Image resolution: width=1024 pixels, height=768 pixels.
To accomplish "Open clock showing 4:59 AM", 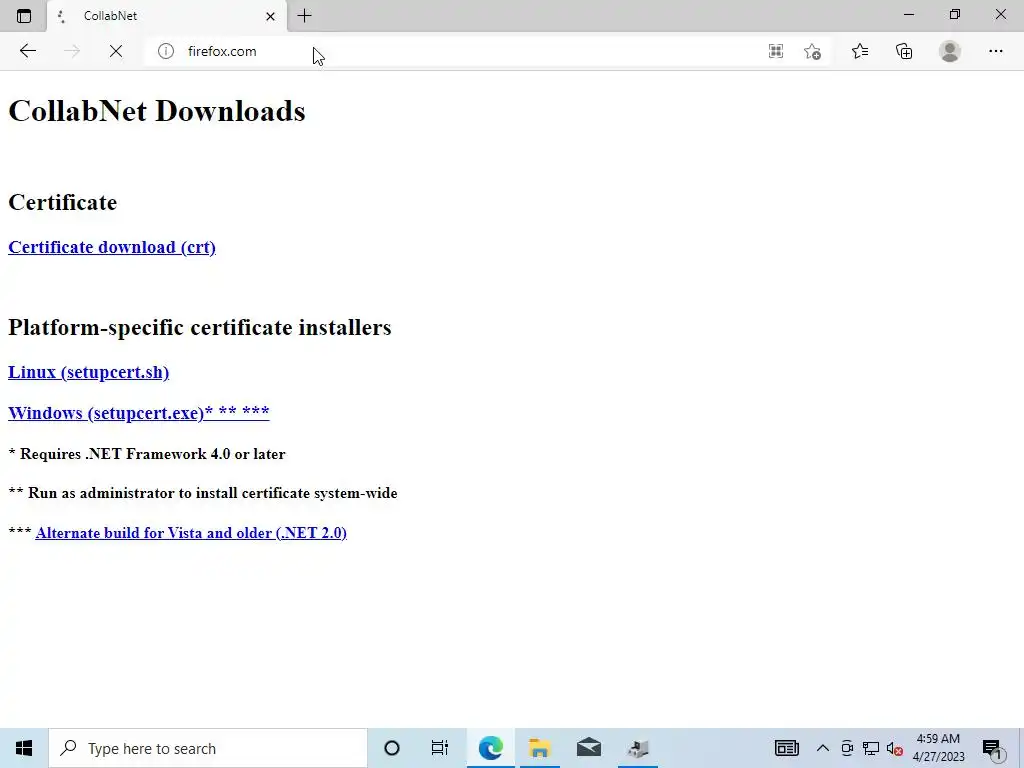I will point(938,748).
